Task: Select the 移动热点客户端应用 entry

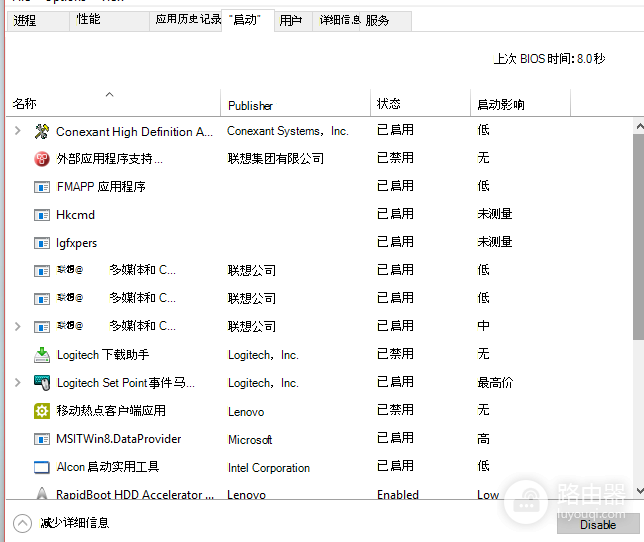Action: [111, 411]
